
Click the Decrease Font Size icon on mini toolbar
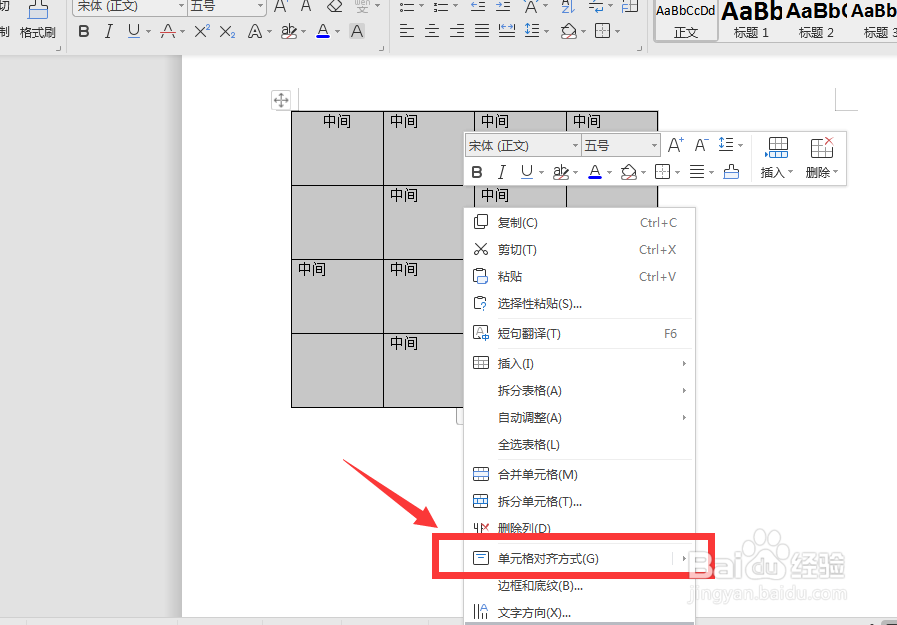701,144
